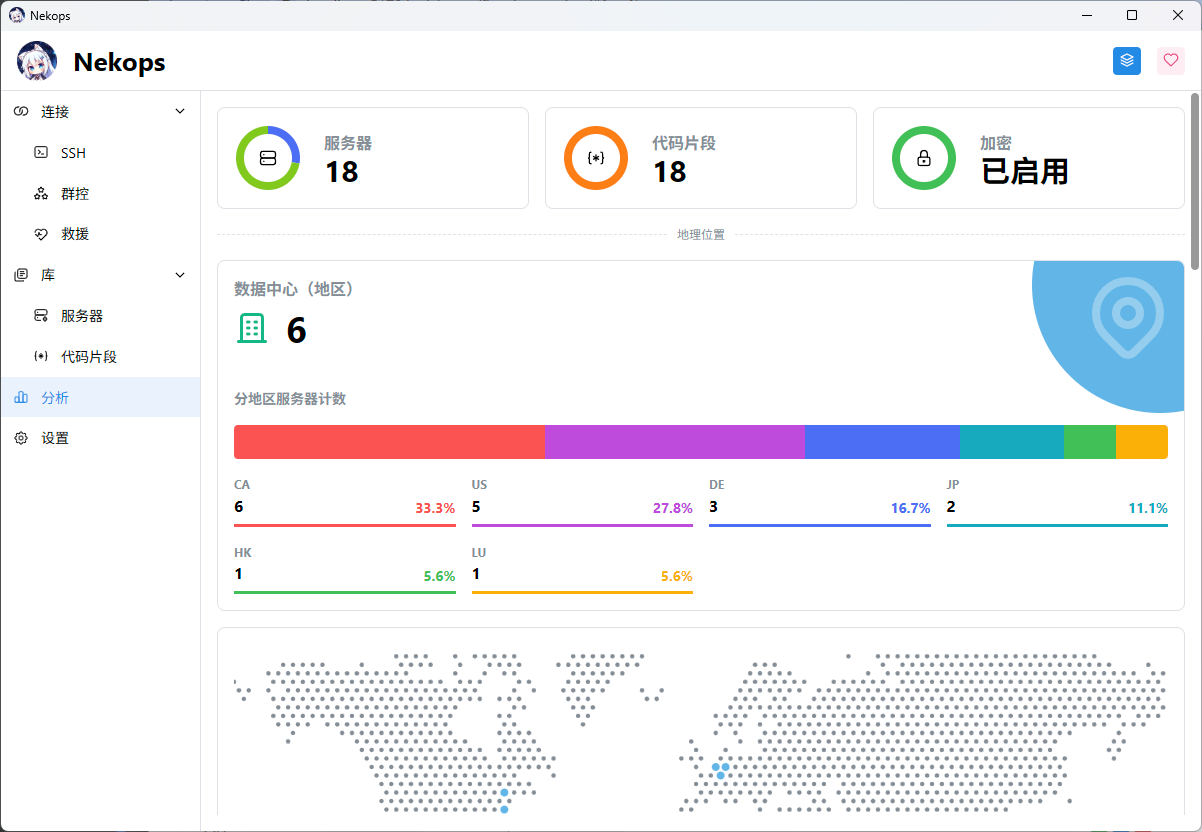Click the red CA segment of bar
The height and width of the screenshot is (832, 1202).
click(389, 442)
